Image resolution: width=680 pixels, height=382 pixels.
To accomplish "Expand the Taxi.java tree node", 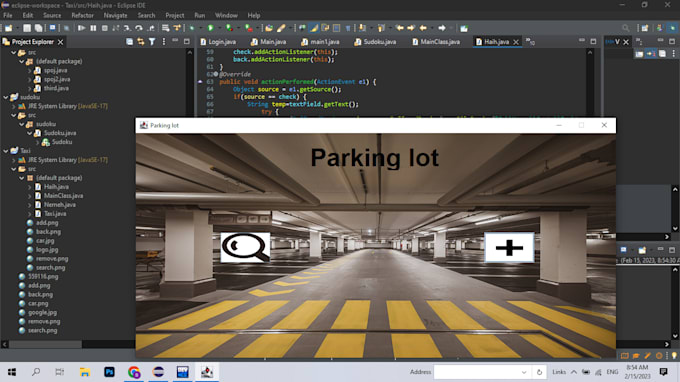I will [29, 214].
